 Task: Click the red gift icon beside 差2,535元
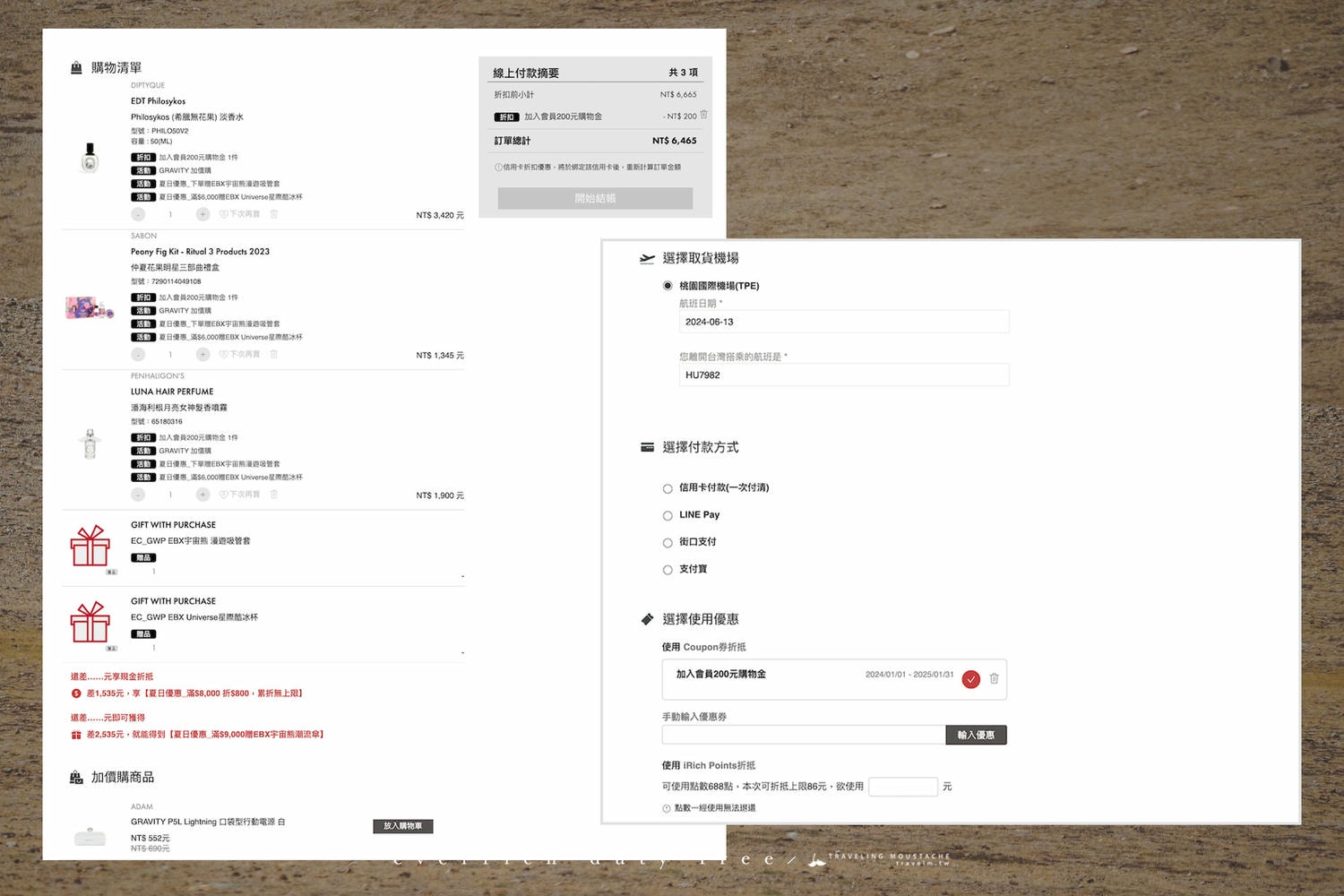(x=76, y=735)
